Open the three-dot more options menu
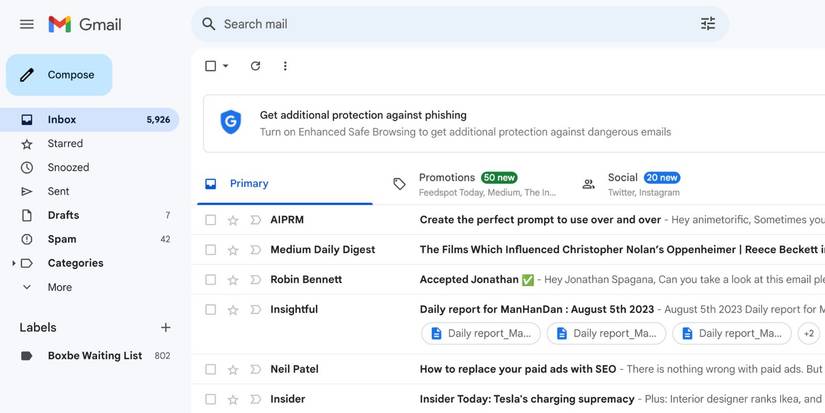The width and height of the screenshot is (825, 413). [x=285, y=66]
